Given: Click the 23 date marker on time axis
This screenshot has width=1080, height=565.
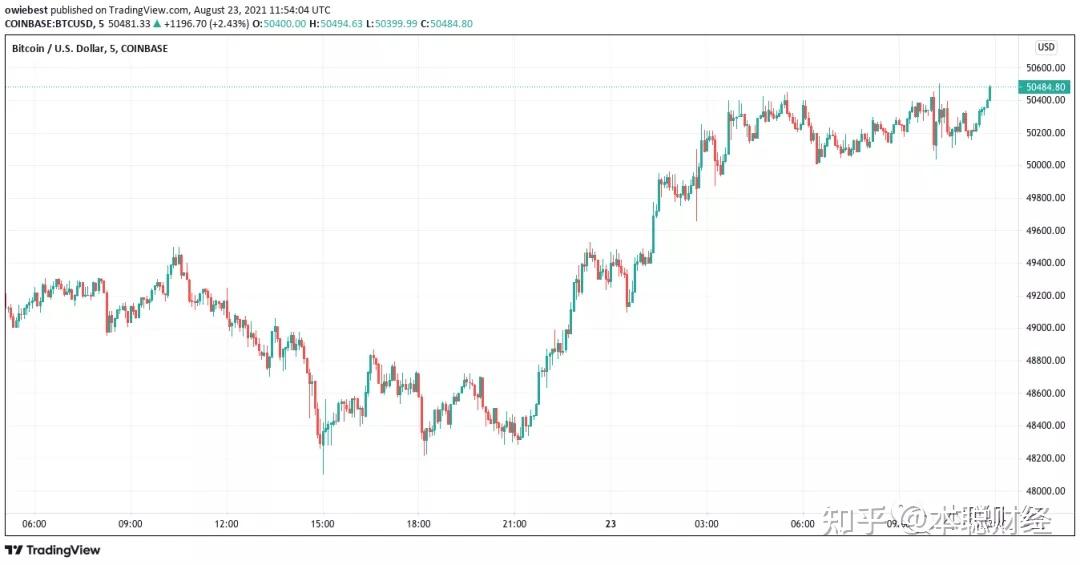Looking at the screenshot, I should point(611,524).
